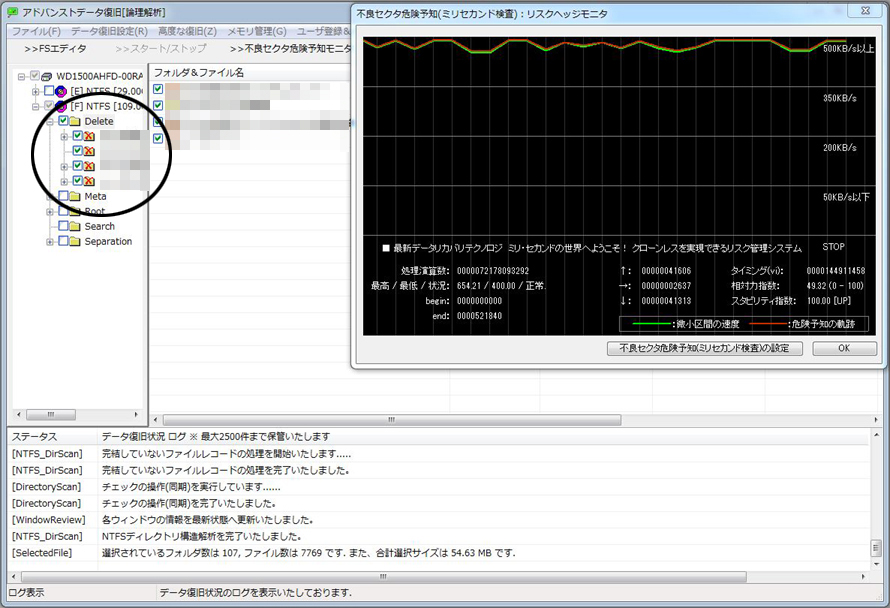This screenshot has height=608, width=890.
Task: Click the red 危険予知の軌跡 legend line
Action: coord(767,324)
